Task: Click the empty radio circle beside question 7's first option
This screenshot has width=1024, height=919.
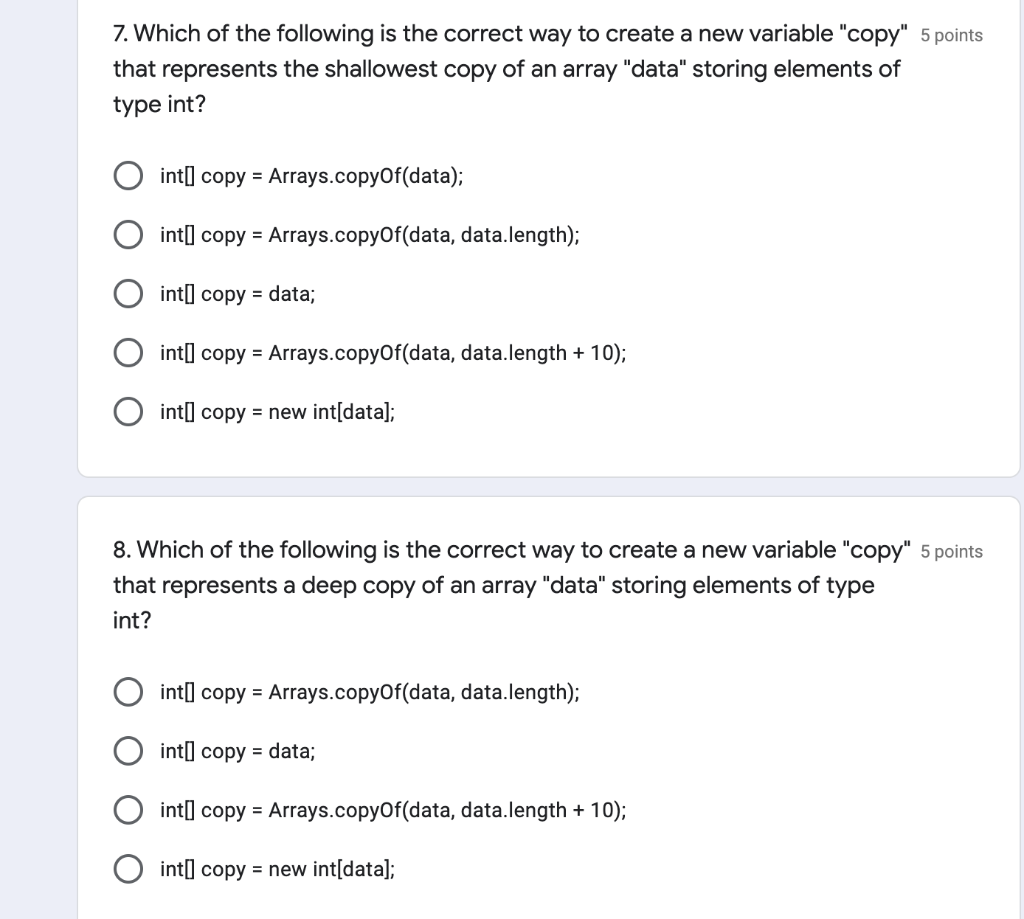Action: 128,175
